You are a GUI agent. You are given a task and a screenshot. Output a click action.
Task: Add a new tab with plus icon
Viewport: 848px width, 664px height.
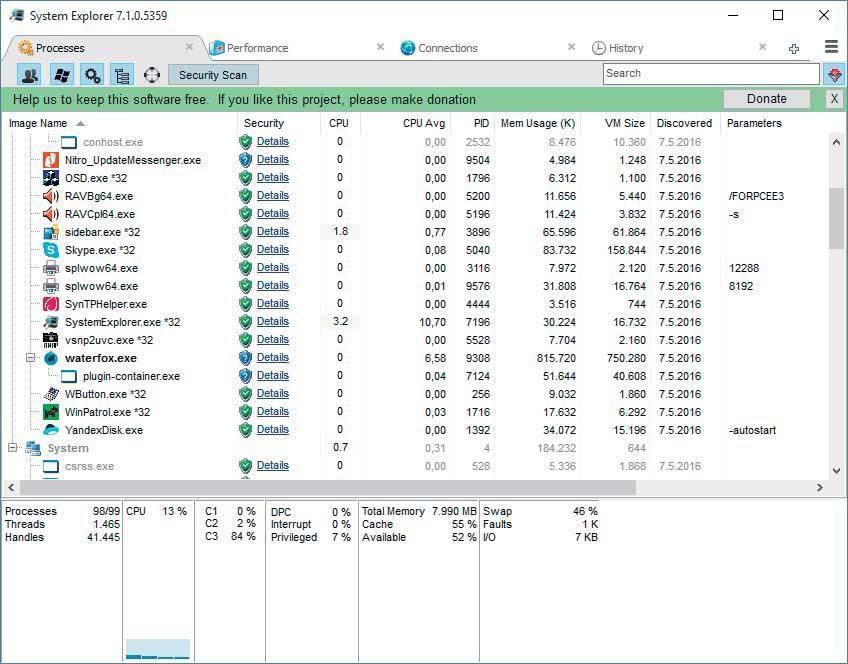793,49
